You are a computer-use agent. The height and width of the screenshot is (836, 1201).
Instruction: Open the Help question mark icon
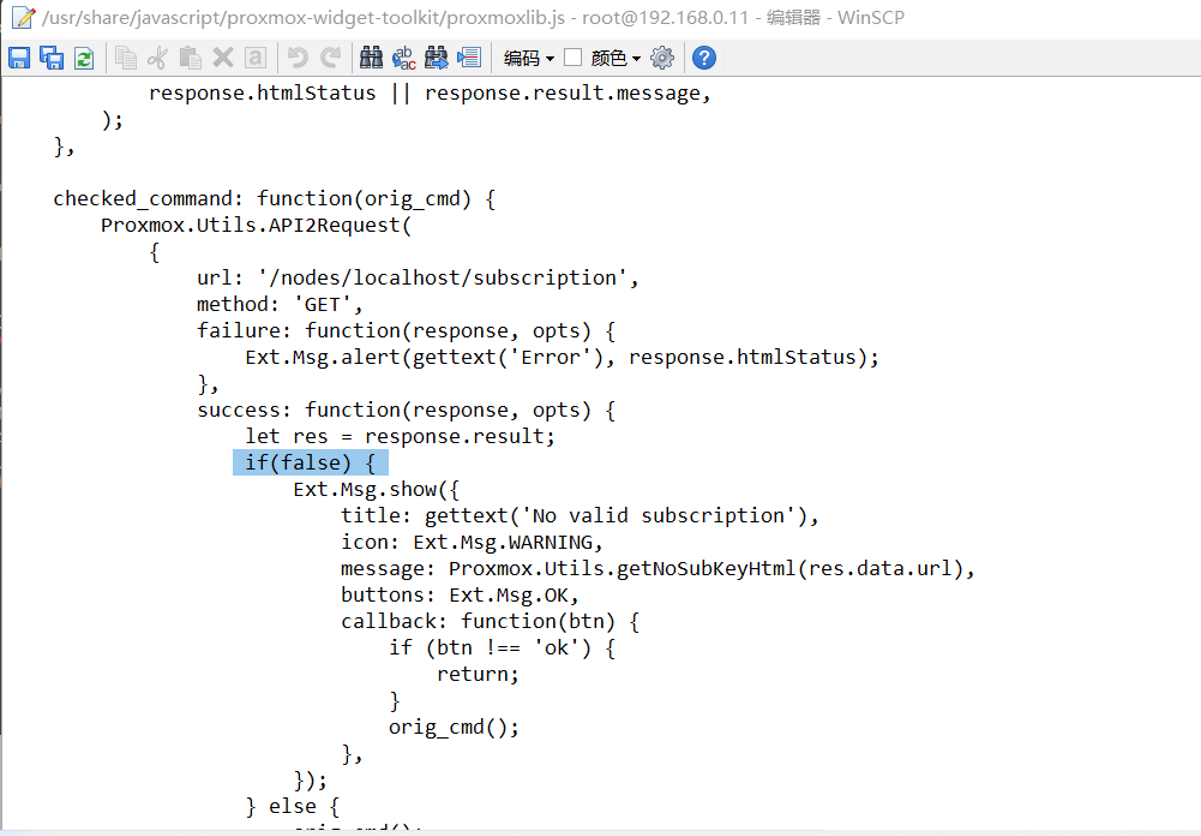pos(704,58)
